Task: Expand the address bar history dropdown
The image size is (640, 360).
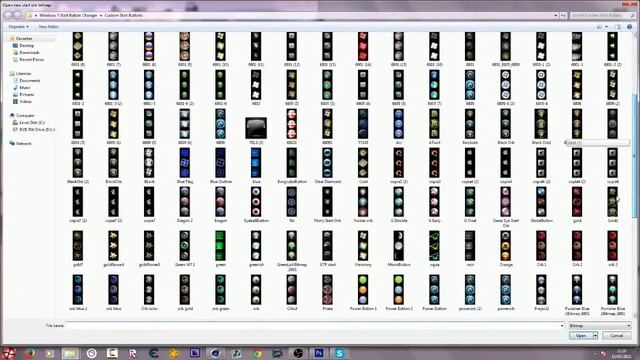Action: tap(556, 16)
